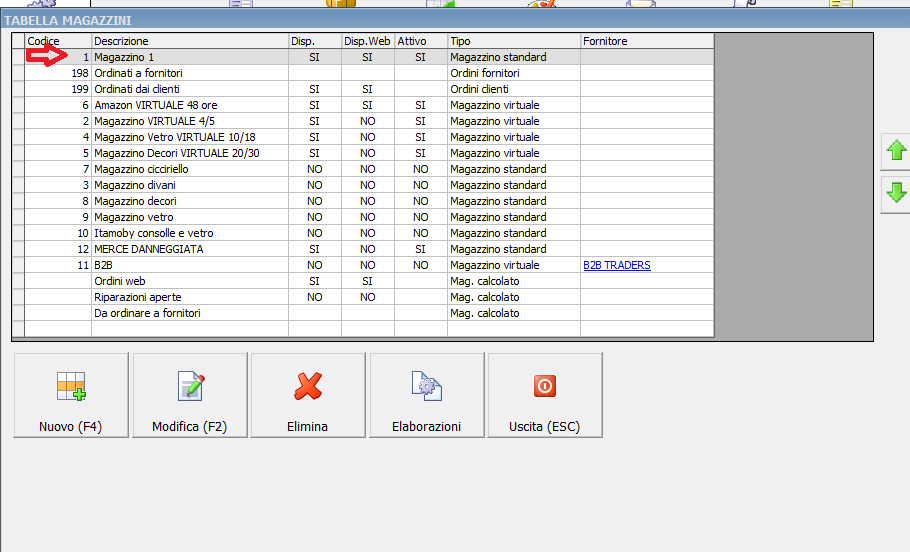Click Disp. cell of Magazzino divani row
This screenshot has width=910, height=552.
(x=315, y=185)
